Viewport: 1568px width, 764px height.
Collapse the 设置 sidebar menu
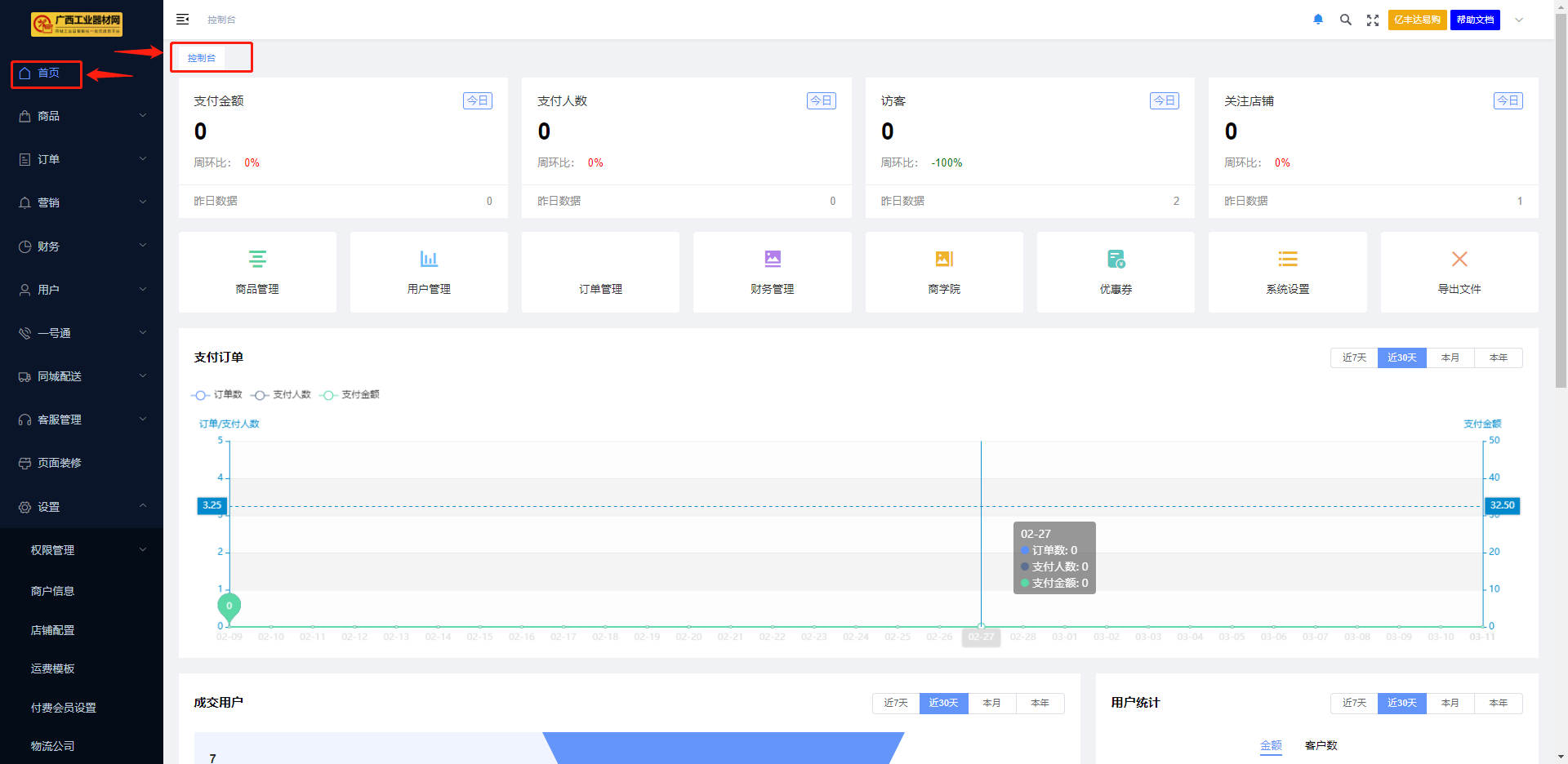click(x=82, y=507)
